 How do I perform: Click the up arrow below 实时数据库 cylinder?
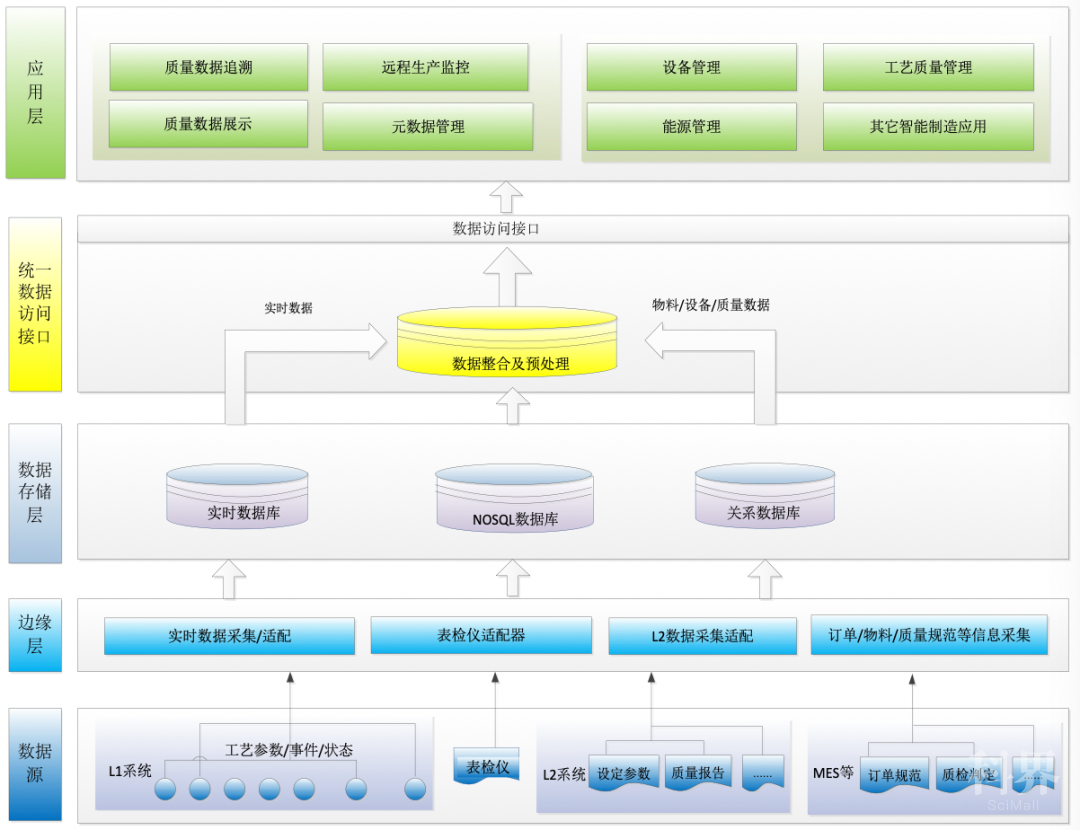pos(229,579)
